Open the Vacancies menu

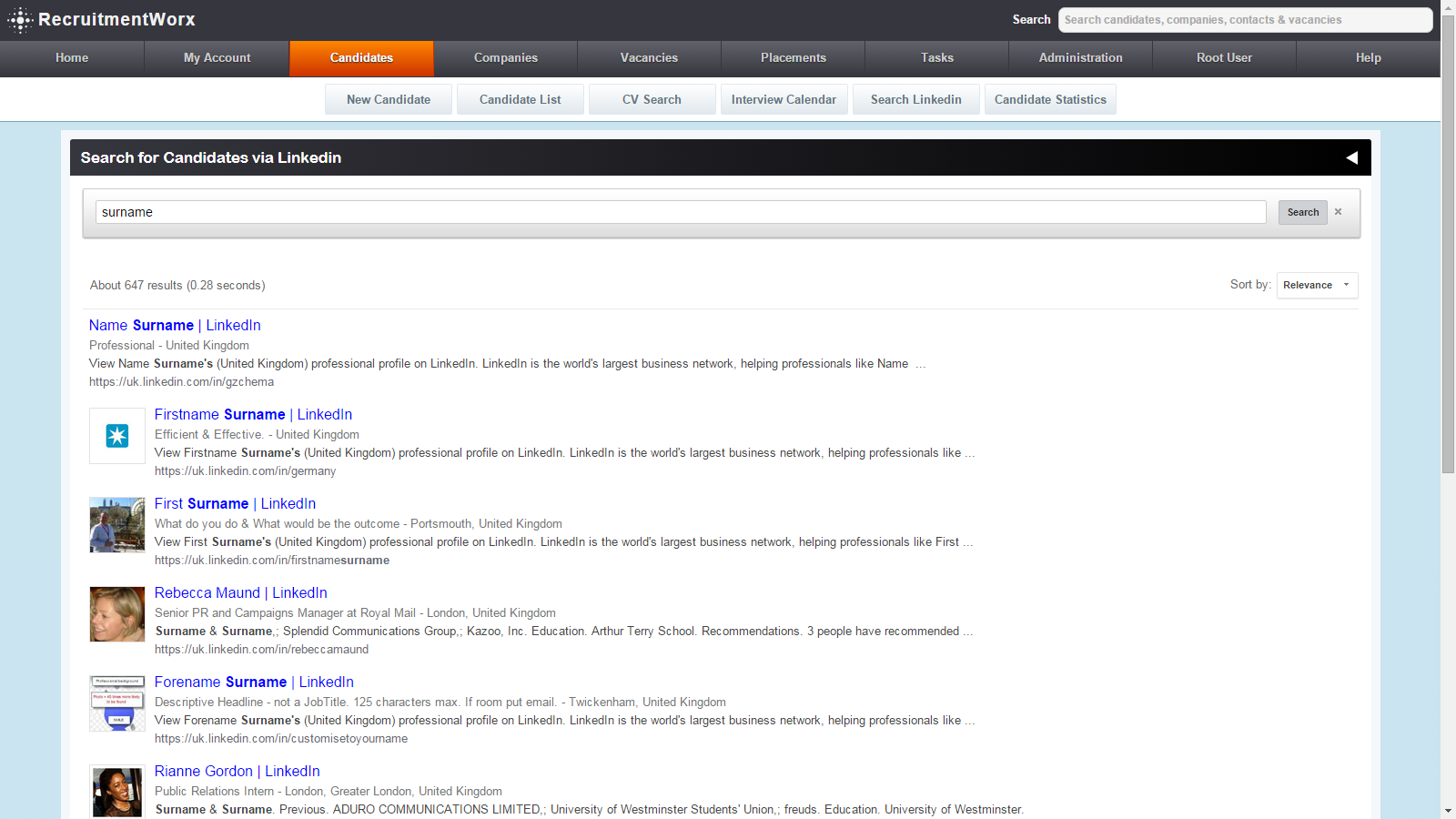click(x=649, y=58)
